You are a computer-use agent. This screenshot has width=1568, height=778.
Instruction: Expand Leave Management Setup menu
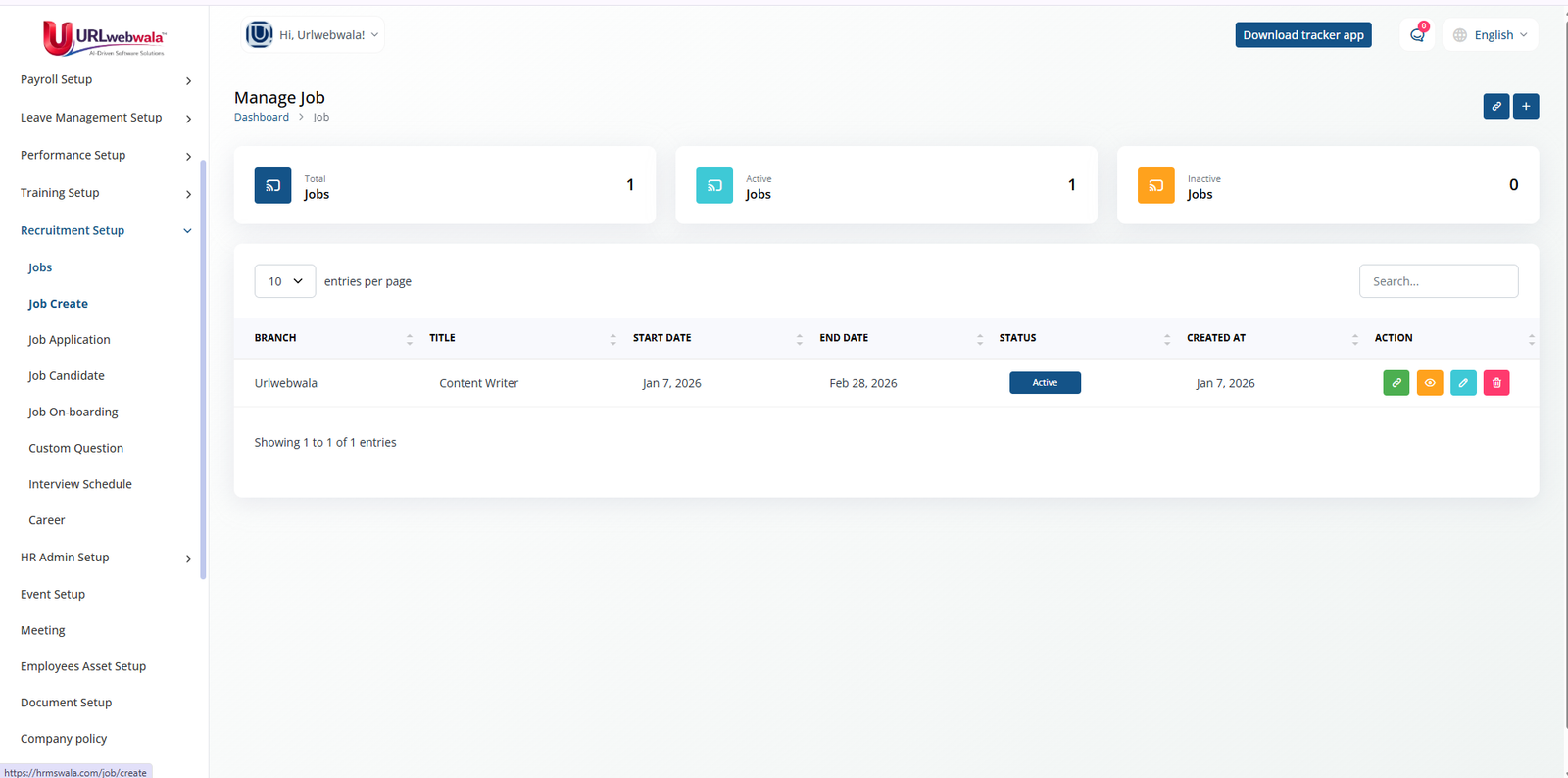[105, 118]
